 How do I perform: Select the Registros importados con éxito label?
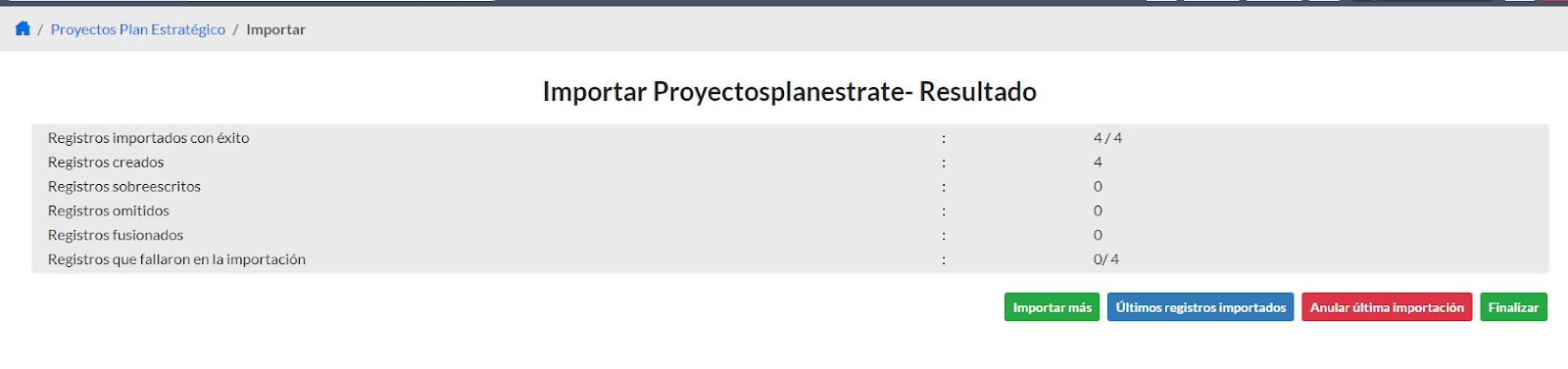point(149,138)
